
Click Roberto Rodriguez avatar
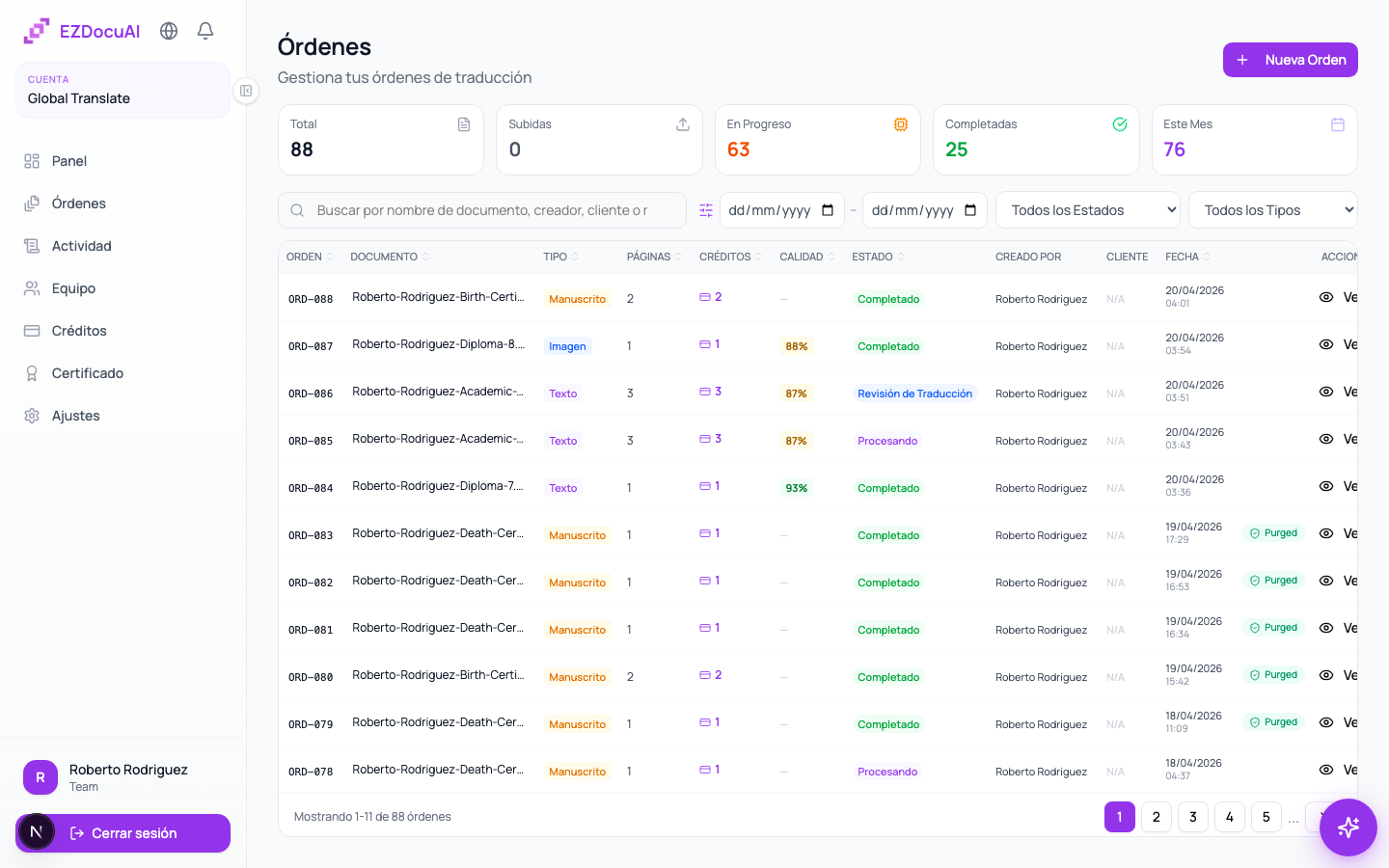pos(41,777)
